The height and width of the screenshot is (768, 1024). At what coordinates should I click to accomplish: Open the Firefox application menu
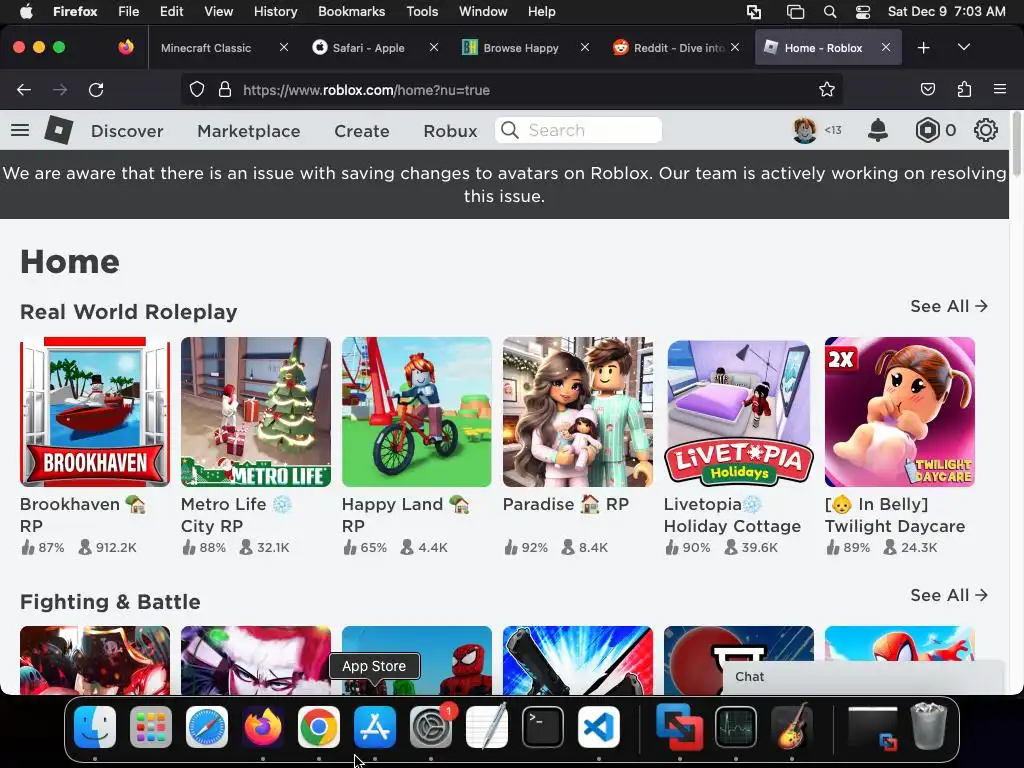[999, 89]
